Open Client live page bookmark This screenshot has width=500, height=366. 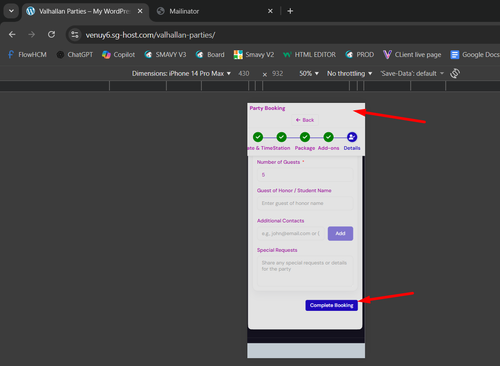click(412, 55)
